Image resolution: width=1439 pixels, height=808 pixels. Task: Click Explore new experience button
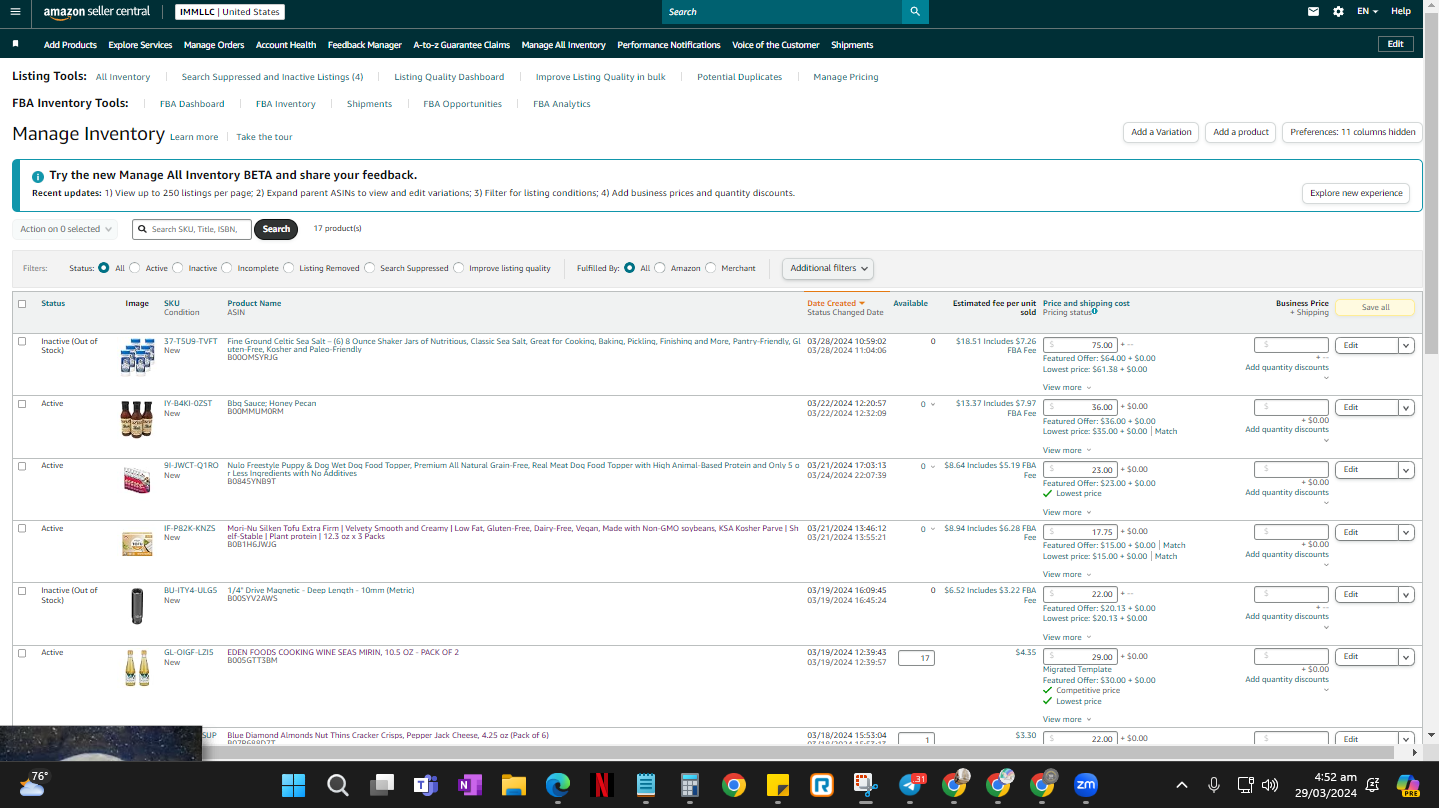1356,193
